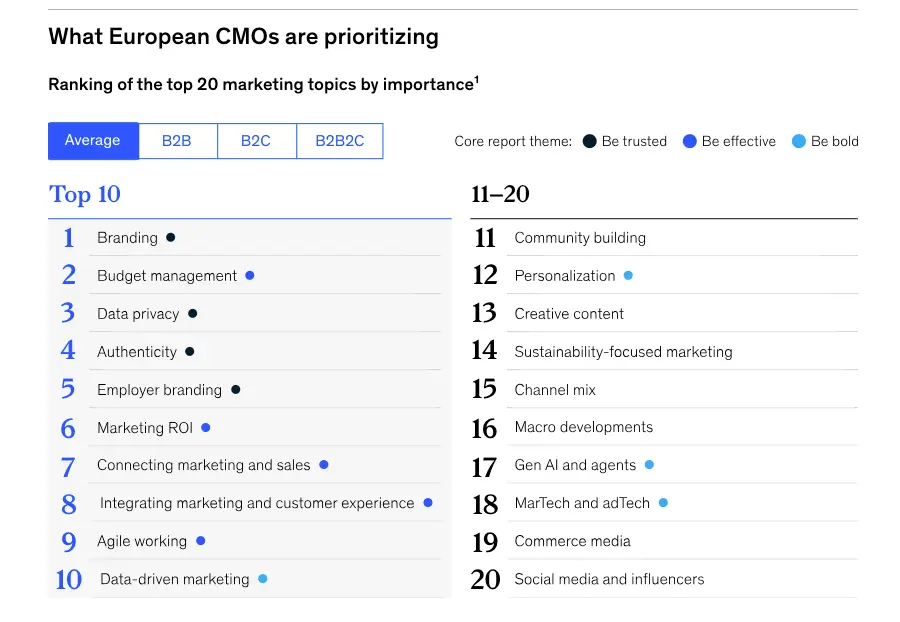The height and width of the screenshot is (622, 900).
Task: Click the dot beside MarTech and adTech
Action: [x=663, y=503]
